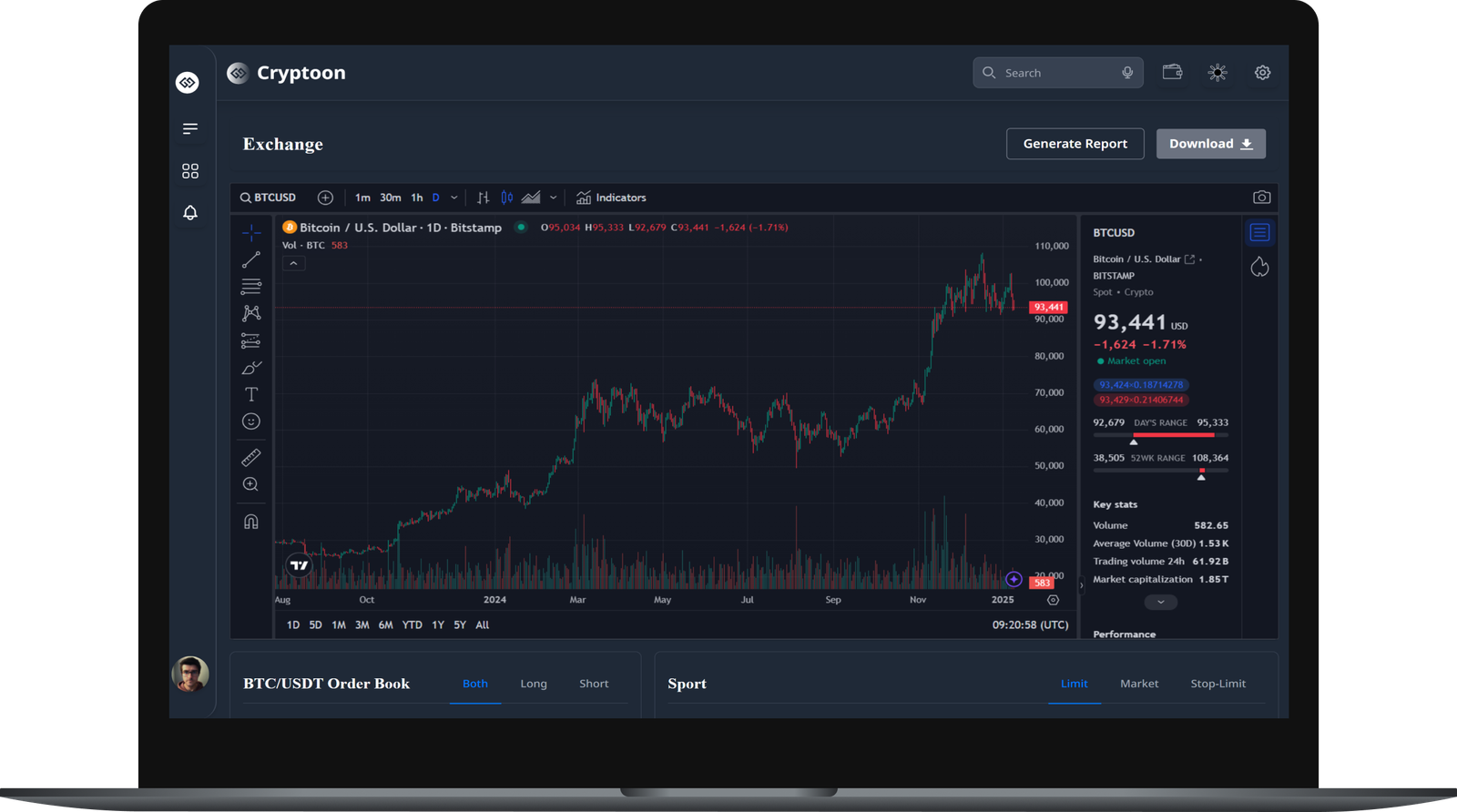1457x812 pixels.
Task: Toggle light/dark theme sun icon
Action: [1218, 72]
